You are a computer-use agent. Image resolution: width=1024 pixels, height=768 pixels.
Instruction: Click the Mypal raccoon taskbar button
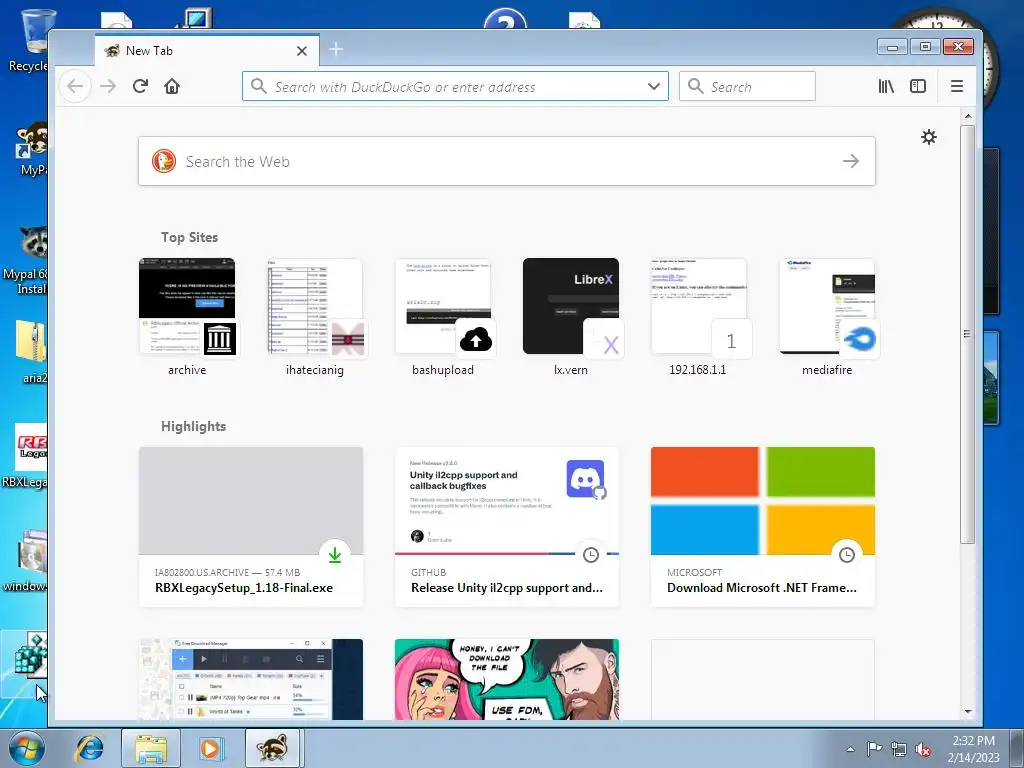point(273,748)
